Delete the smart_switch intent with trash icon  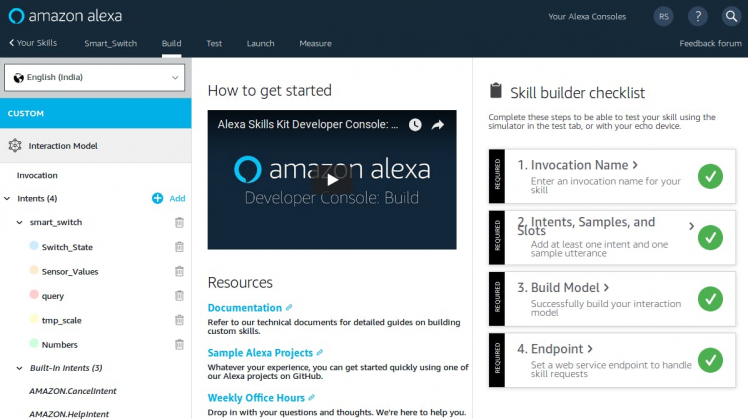point(179,222)
